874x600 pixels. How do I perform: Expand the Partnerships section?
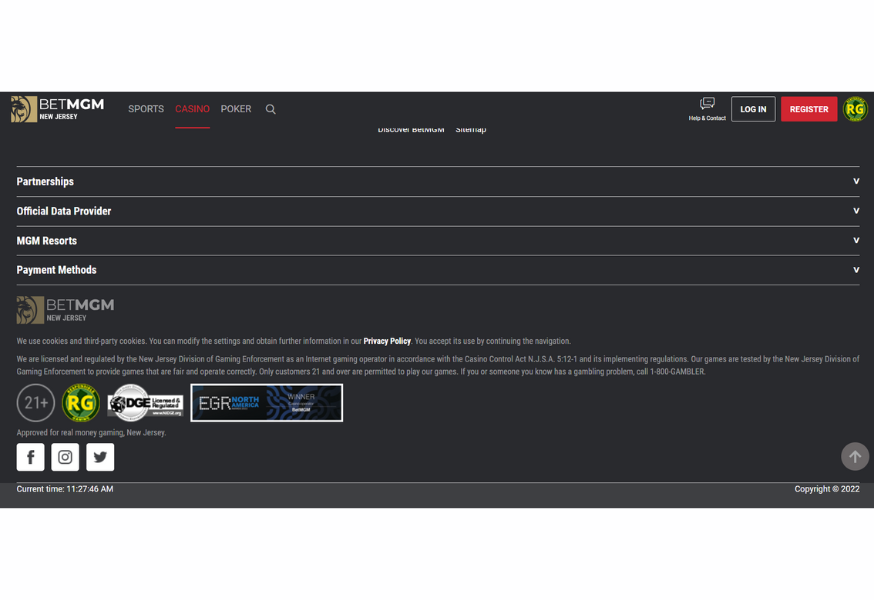(438, 181)
